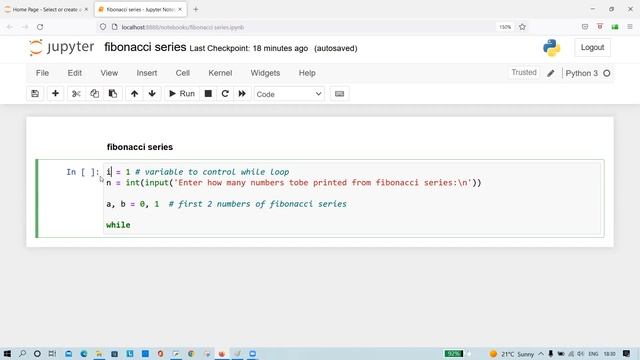This screenshot has width=640, height=360.
Task: Open a new browser tab
Action: point(196,9)
